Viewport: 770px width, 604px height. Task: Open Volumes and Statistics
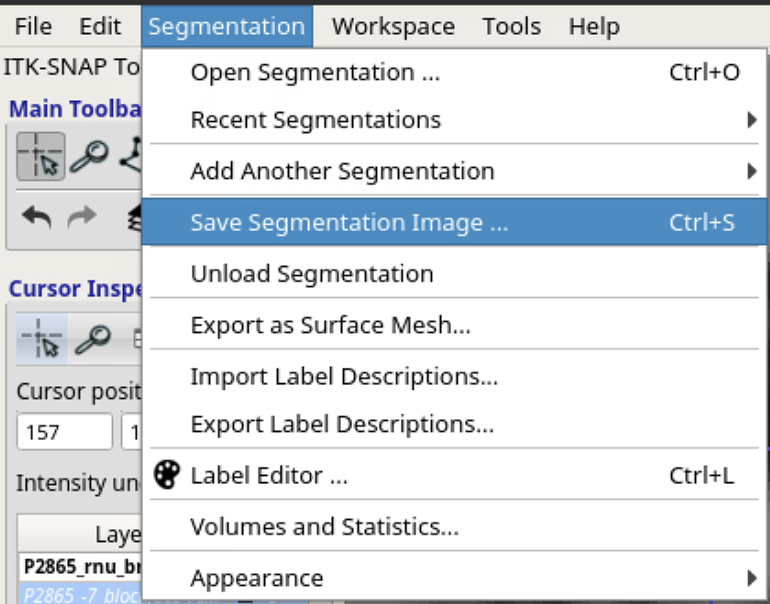pos(324,526)
